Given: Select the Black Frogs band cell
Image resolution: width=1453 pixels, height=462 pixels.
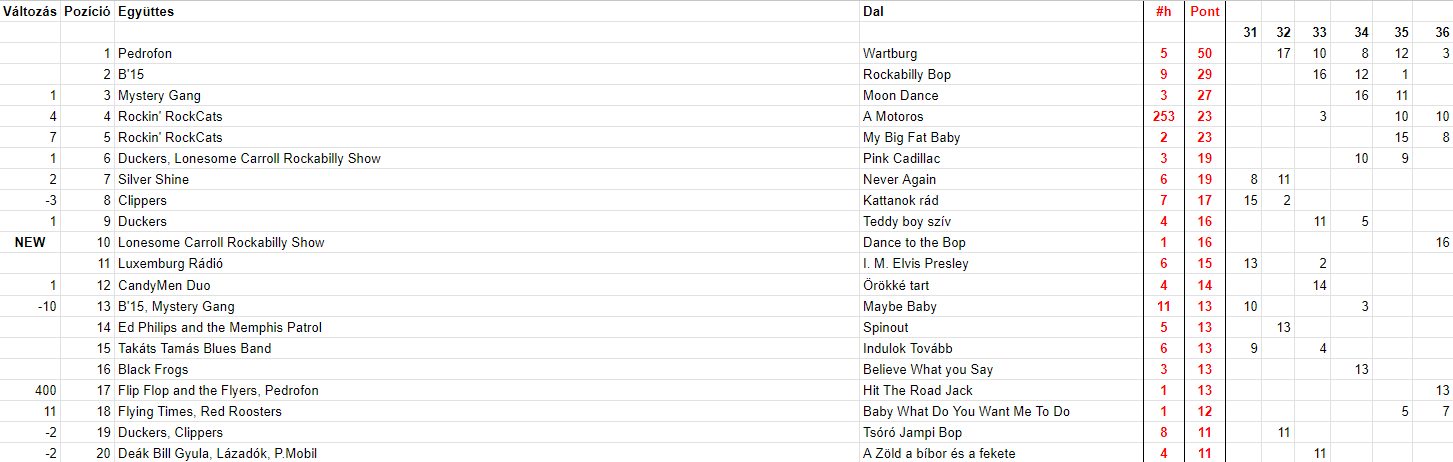Looking at the screenshot, I should pos(487,369).
